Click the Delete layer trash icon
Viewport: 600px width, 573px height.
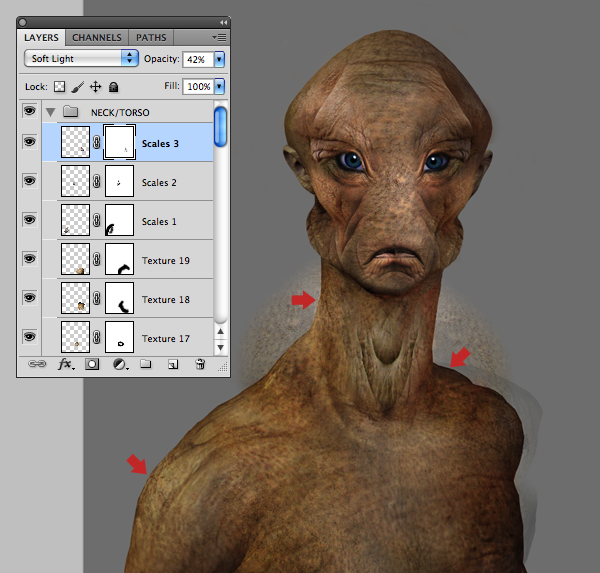[200, 364]
